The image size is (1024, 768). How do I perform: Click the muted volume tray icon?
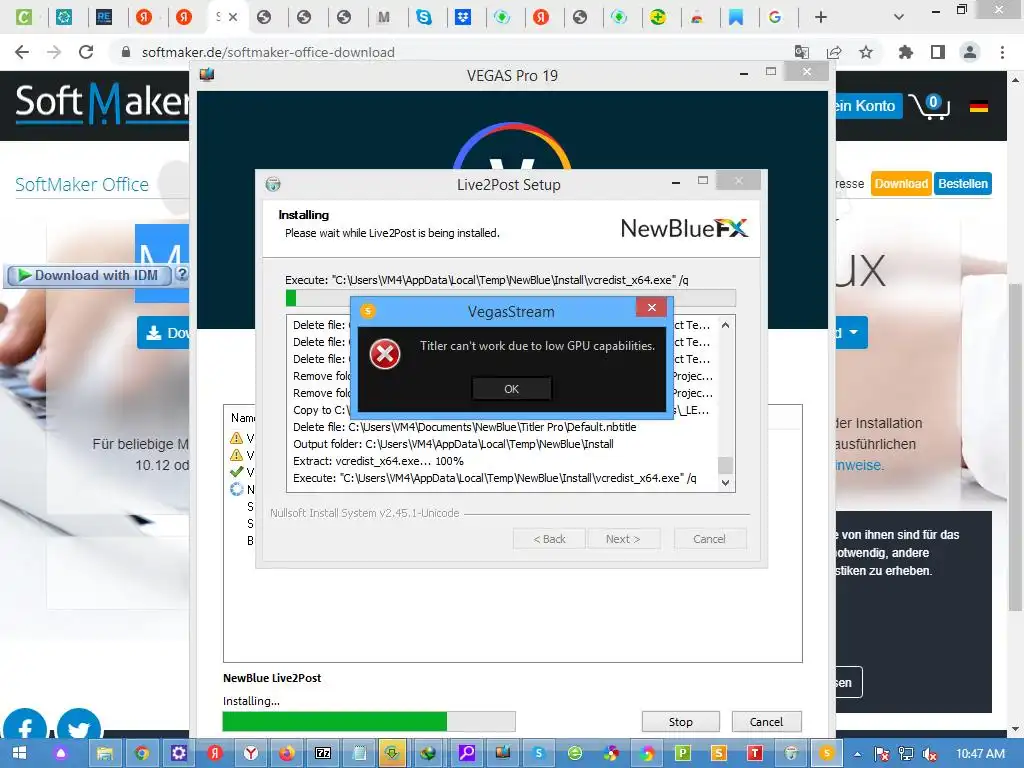[930, 754]
